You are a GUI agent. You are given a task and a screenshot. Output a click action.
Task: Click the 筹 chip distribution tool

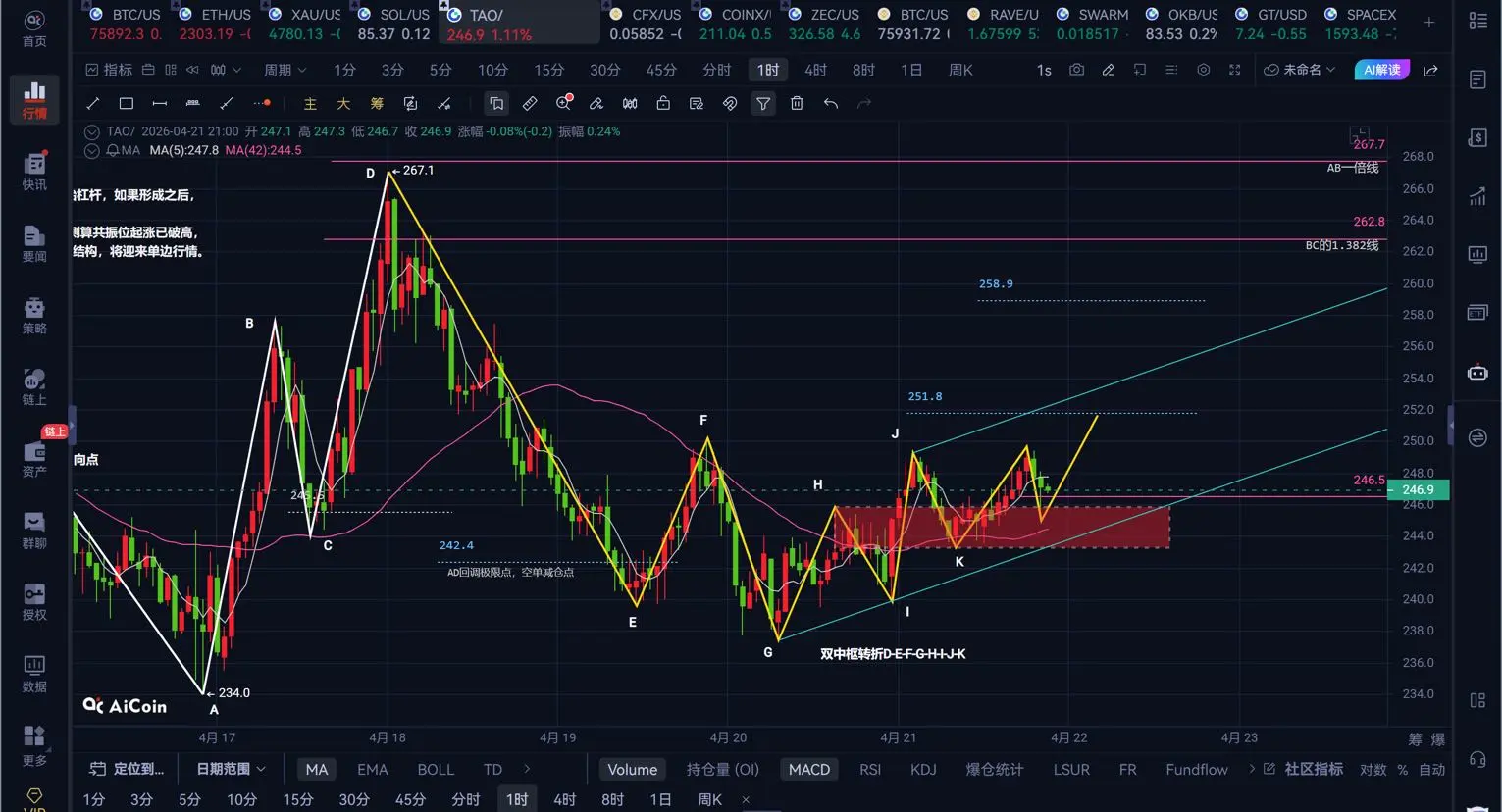point(377,103)
